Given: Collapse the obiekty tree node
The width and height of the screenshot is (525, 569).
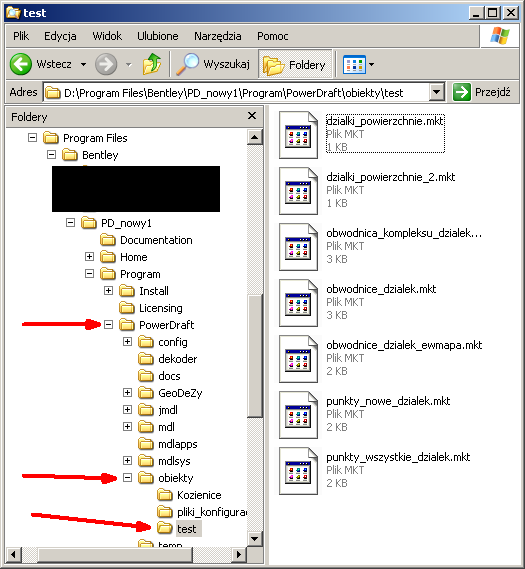Looking at the screenshot, I should point(127,478).
